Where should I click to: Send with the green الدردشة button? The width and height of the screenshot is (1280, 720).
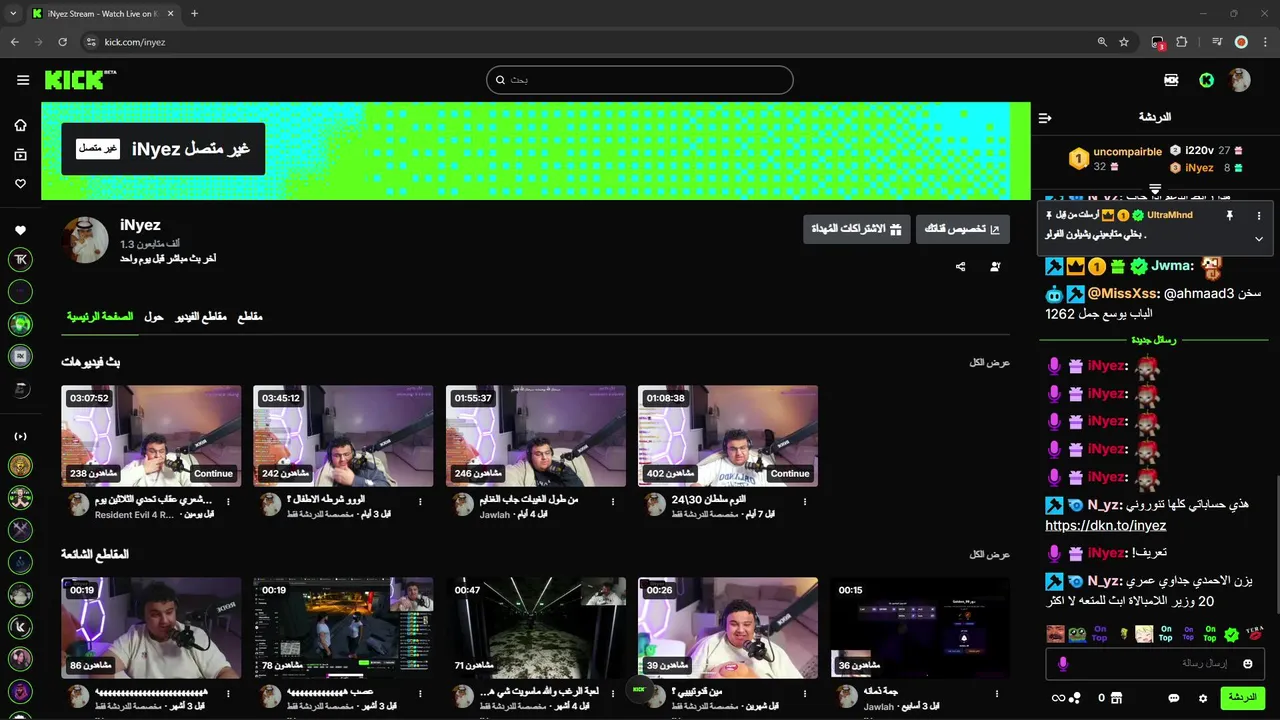pyautogui.click(x=1242, y=697)
